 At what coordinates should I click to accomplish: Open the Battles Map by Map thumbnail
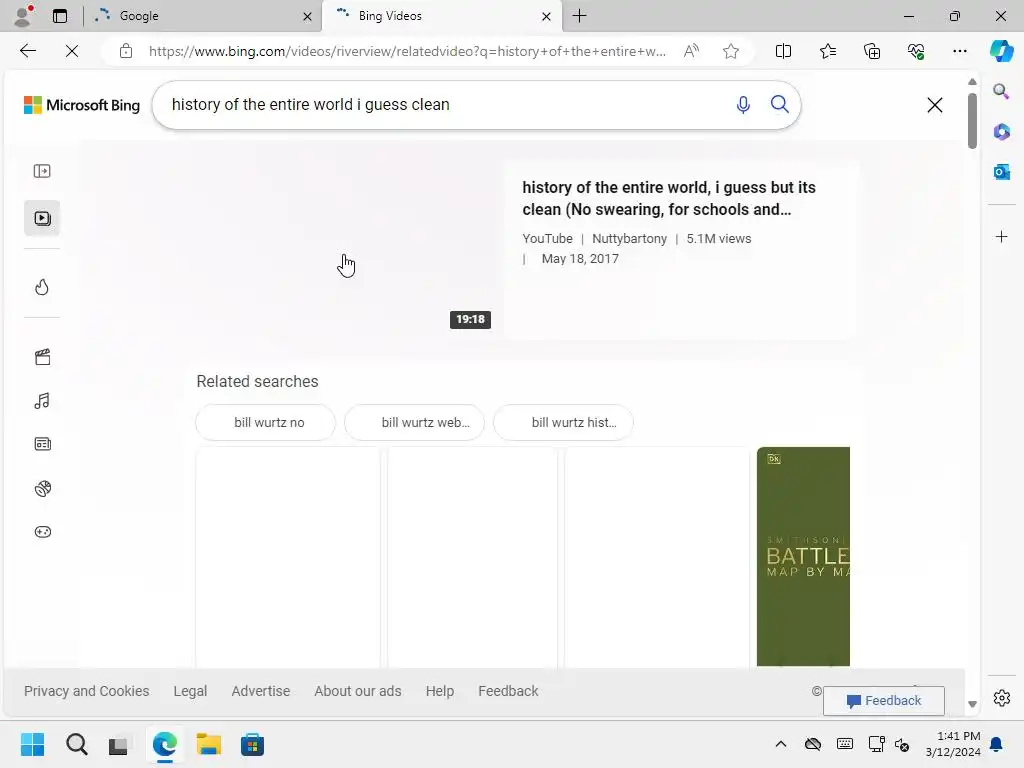pos(803,556)
